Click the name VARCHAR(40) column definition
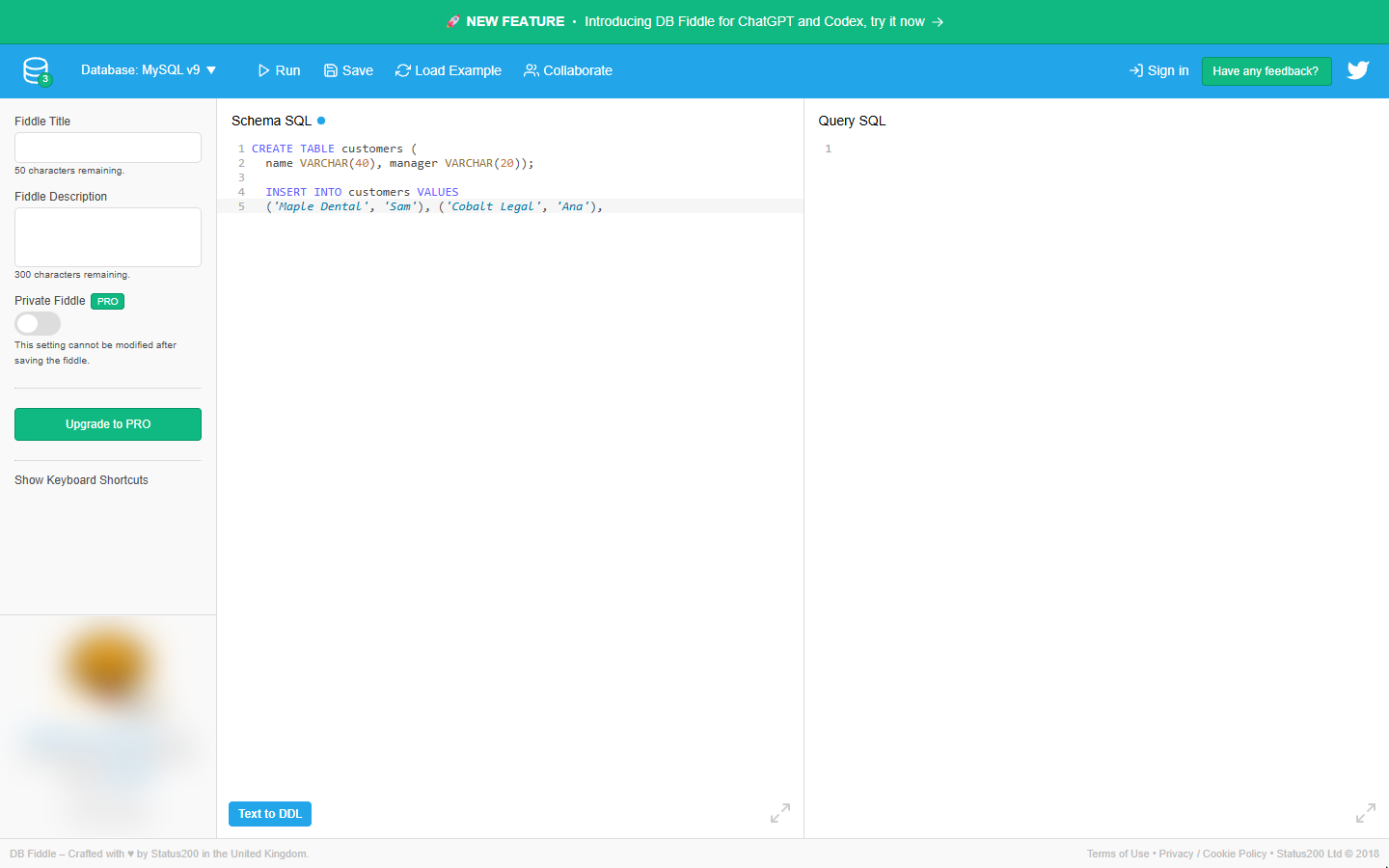The height and width of the screenshot is (868, 1389). 321,163
